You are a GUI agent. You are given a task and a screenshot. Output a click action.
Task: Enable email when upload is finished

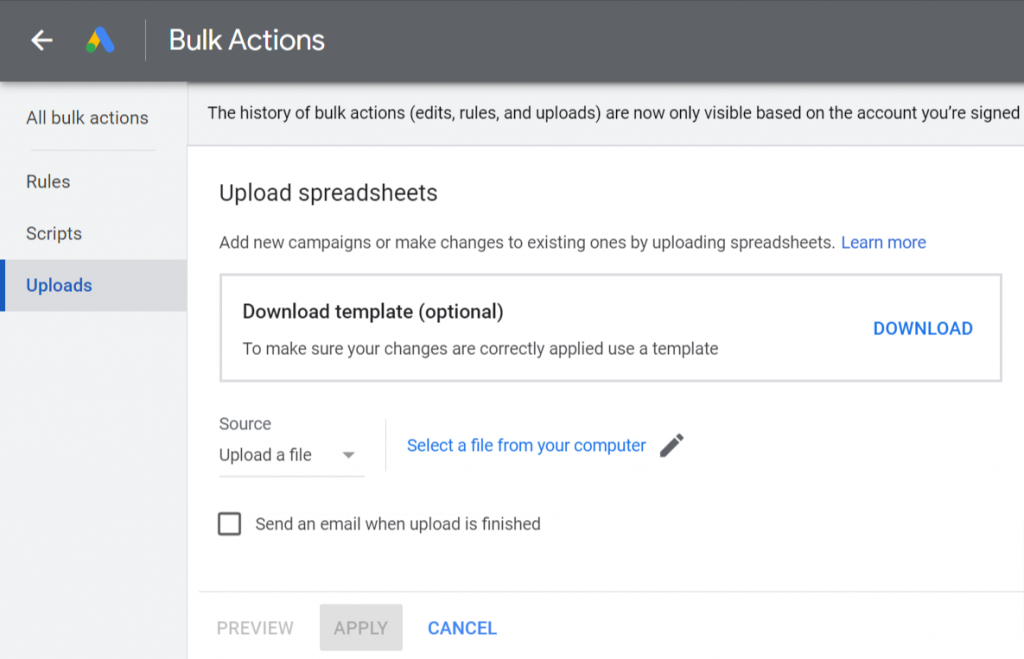click(229, 524)
